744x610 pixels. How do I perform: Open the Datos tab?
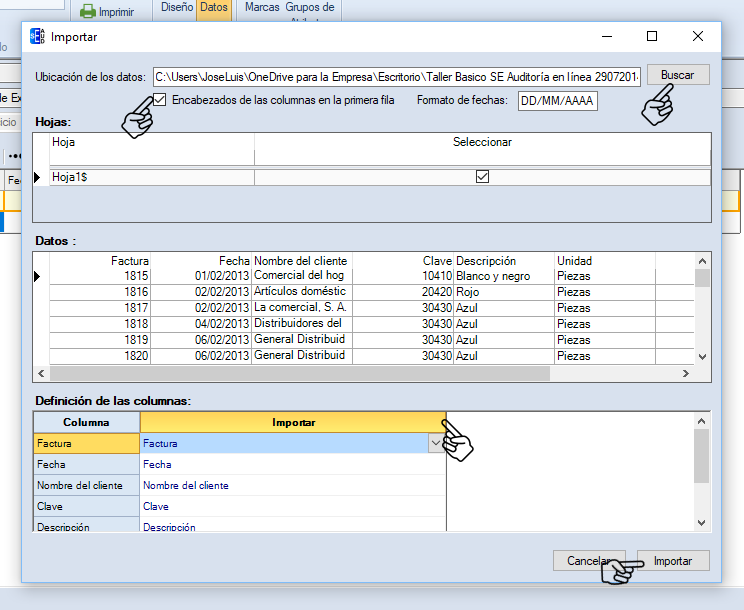[214, 8]
